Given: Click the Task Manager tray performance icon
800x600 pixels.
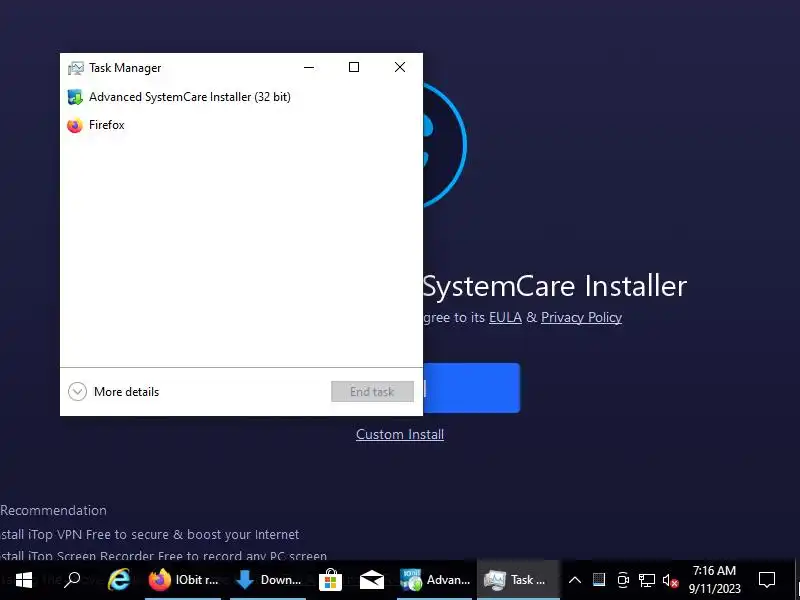Looking at the screenshot, I should pos(599,580).
